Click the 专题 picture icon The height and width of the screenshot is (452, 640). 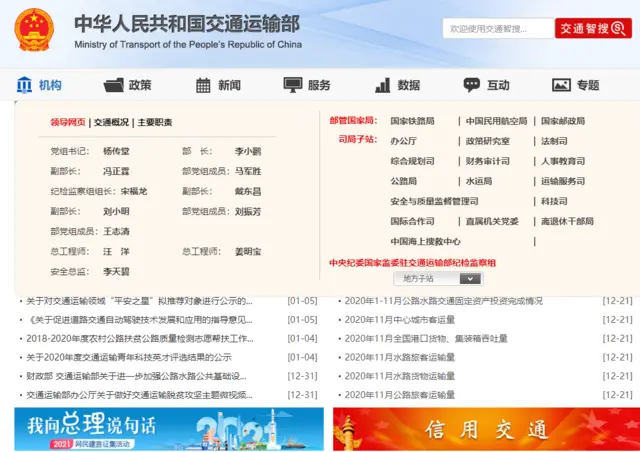(x=561, y=85)
